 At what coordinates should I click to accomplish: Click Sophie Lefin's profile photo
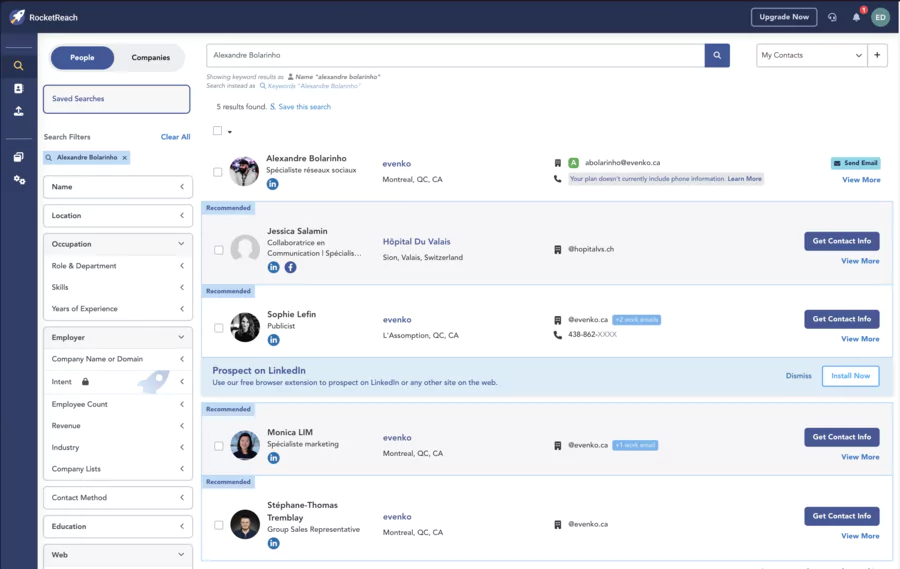tap(245, 327)
